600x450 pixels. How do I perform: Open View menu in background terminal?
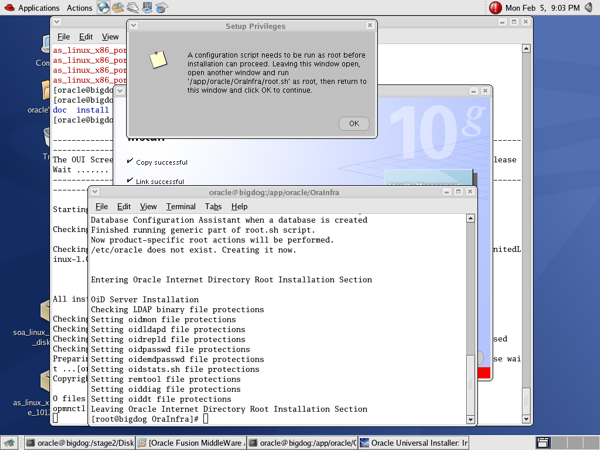click(110, 37)
